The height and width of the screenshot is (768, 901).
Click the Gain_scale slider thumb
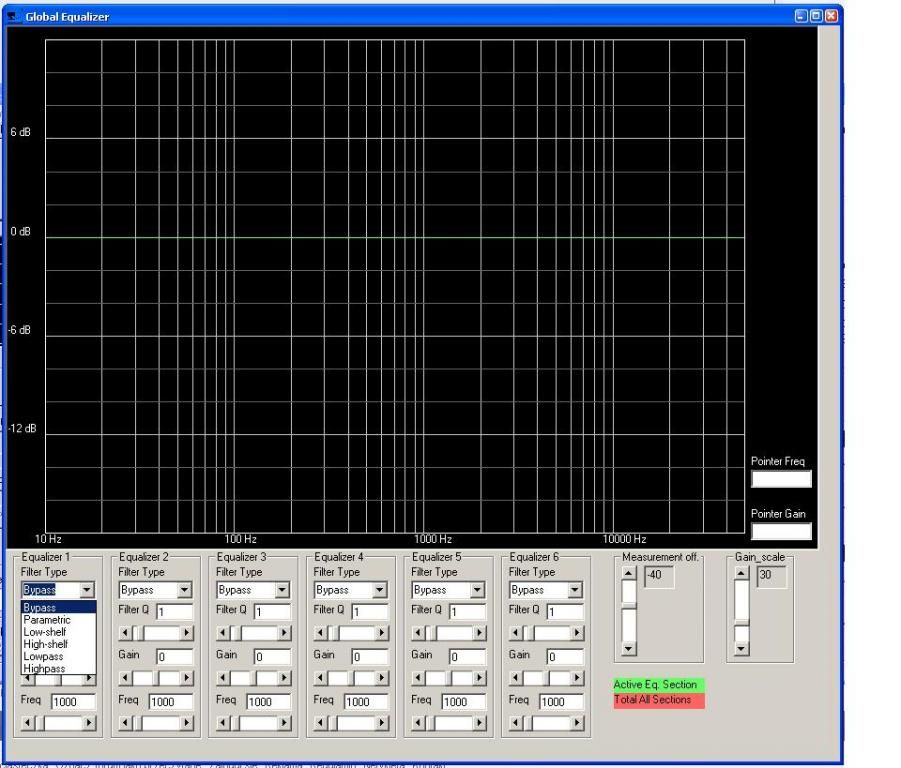pos(742,623)
